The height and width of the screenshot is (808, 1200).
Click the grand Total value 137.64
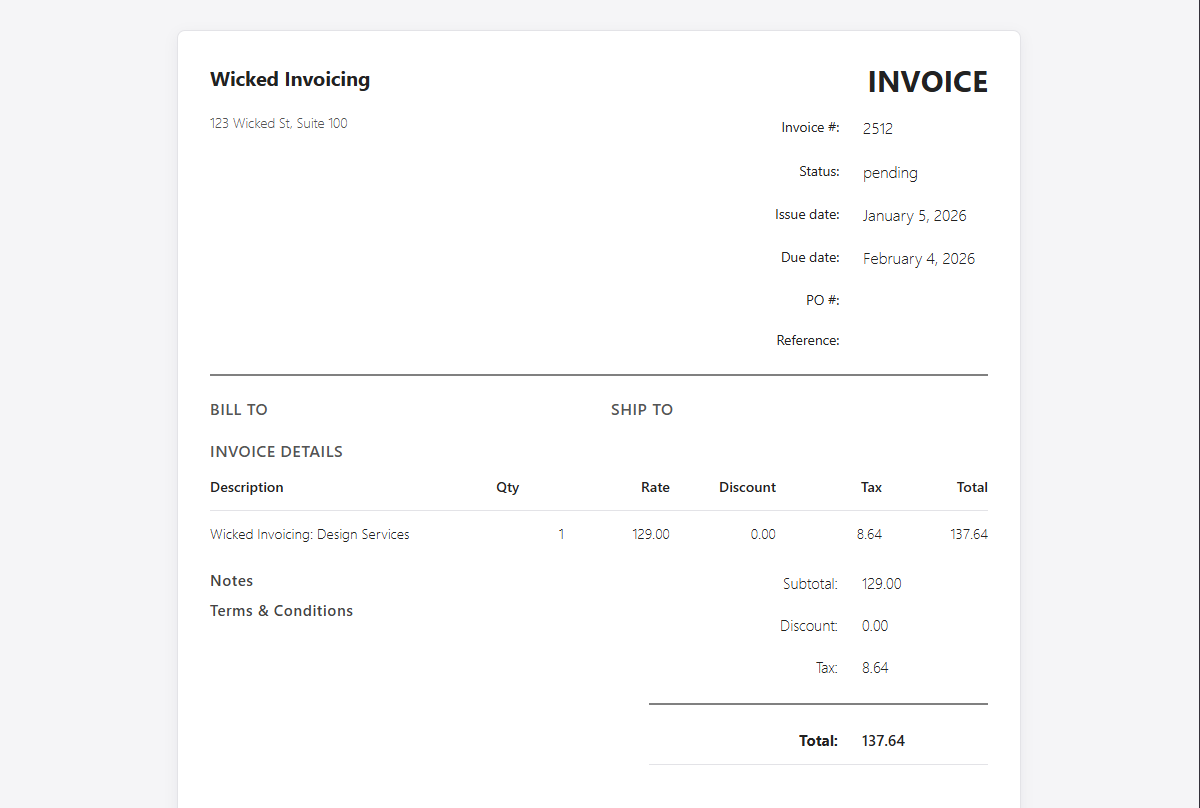(882, 741)
